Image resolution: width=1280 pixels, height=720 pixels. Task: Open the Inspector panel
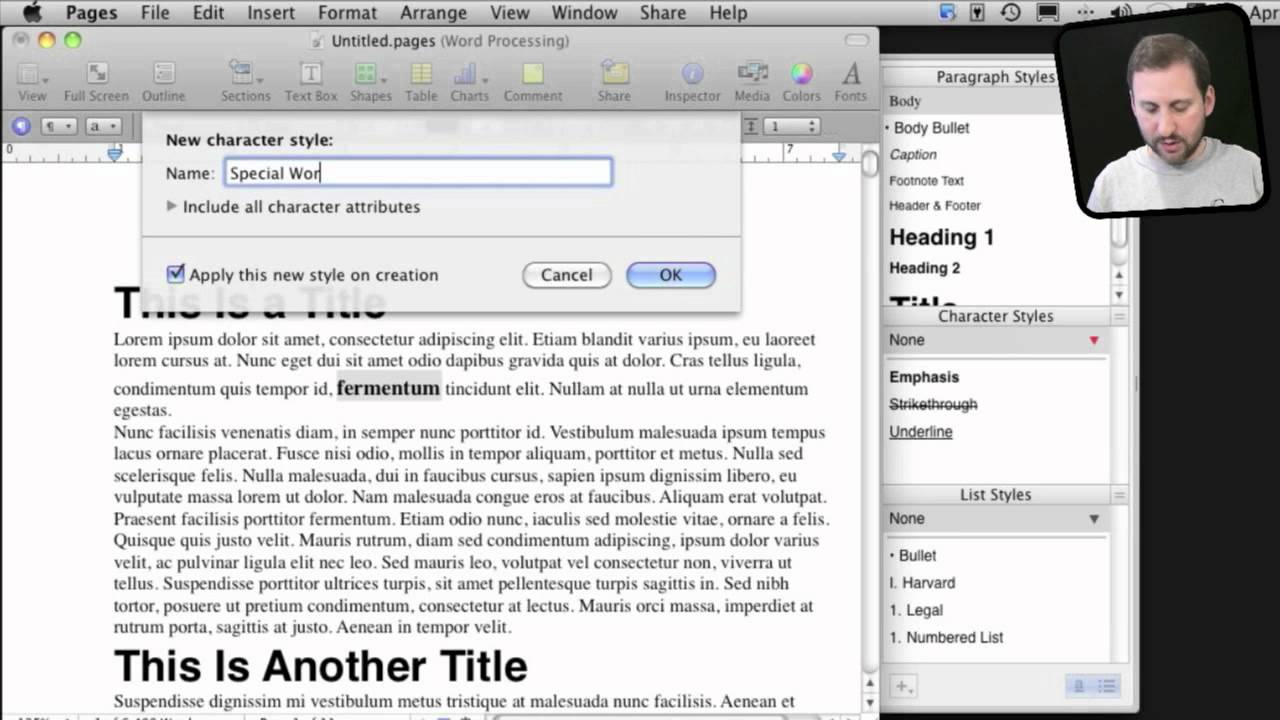pos(692,82)
